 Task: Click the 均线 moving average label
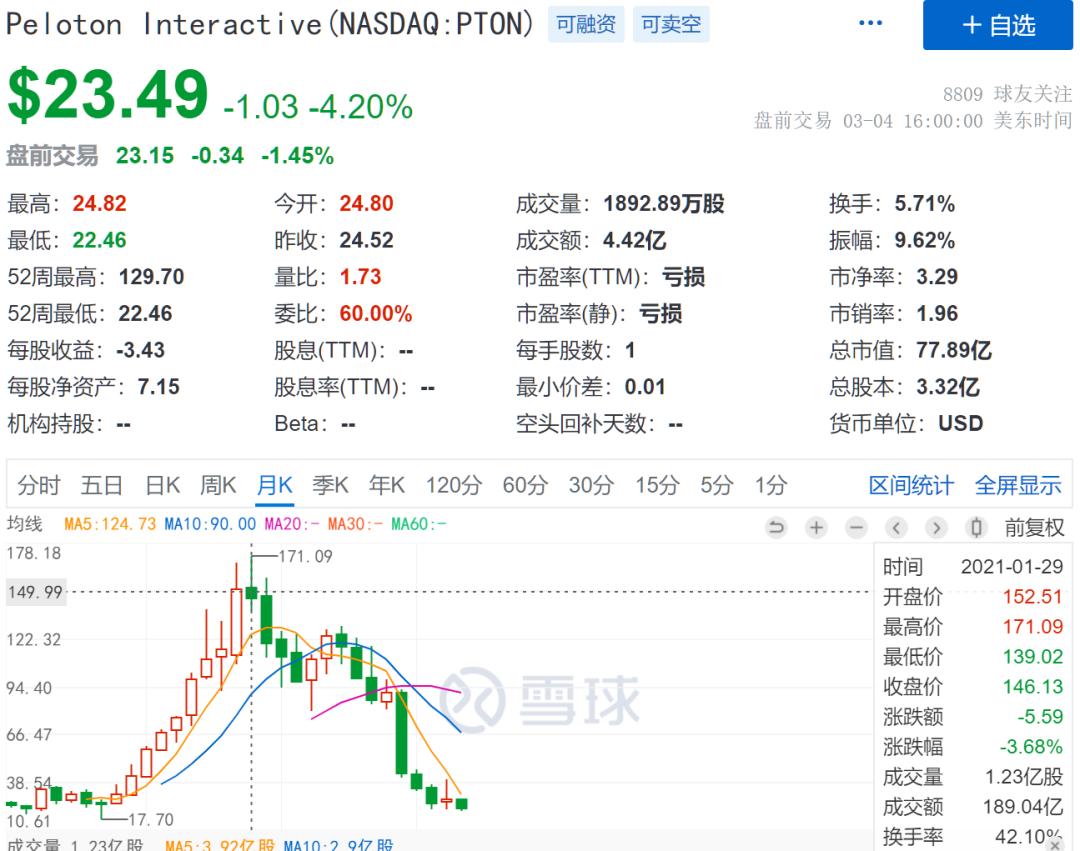pyautogui.click(x=25, y=524)
